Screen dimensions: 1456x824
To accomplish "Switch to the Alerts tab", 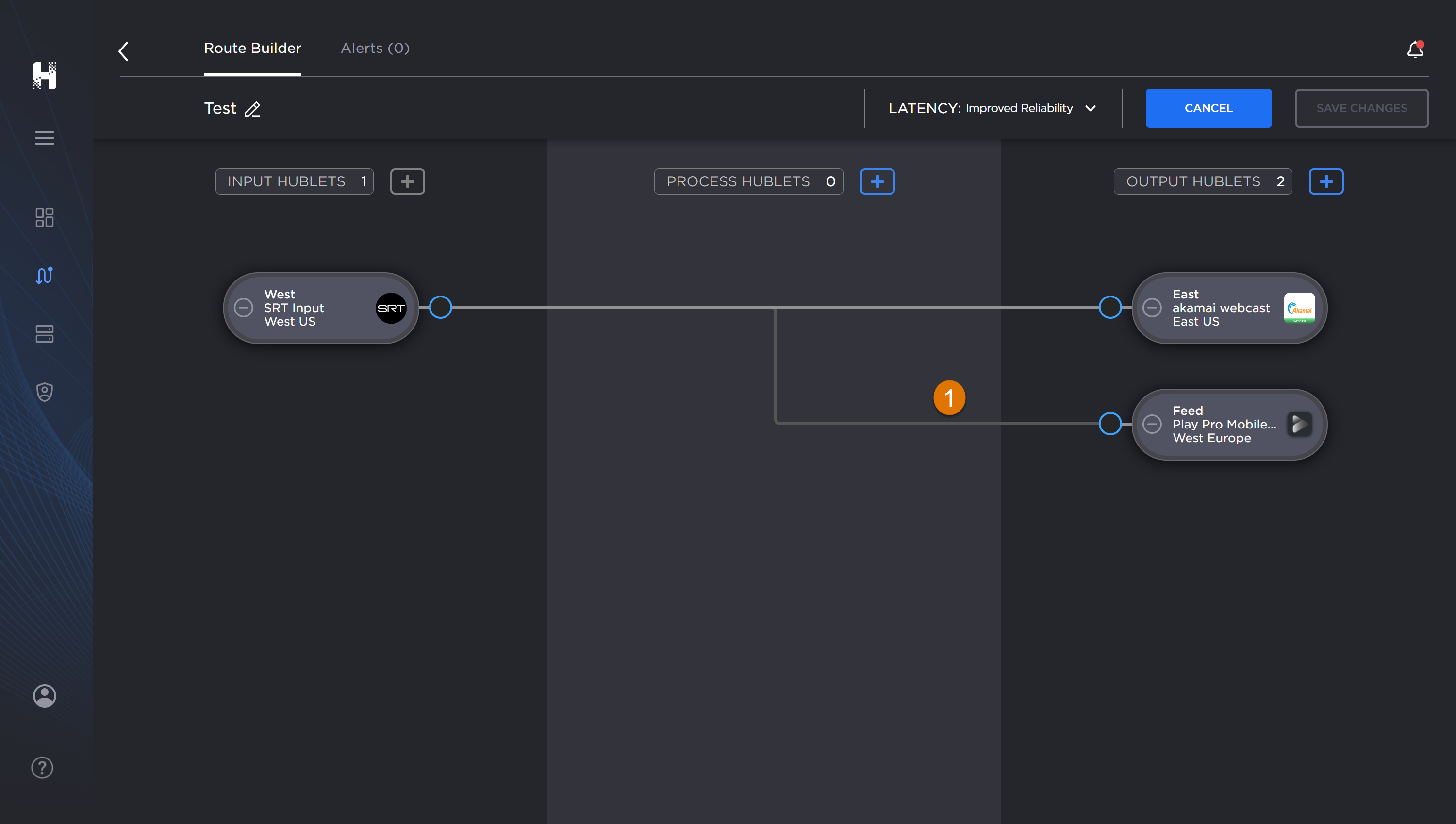I will 375,48.
